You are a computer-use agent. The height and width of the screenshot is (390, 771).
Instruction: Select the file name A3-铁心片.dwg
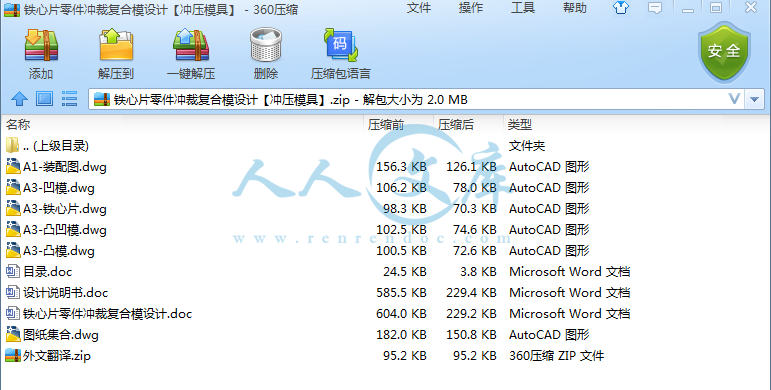pos(65,209)
